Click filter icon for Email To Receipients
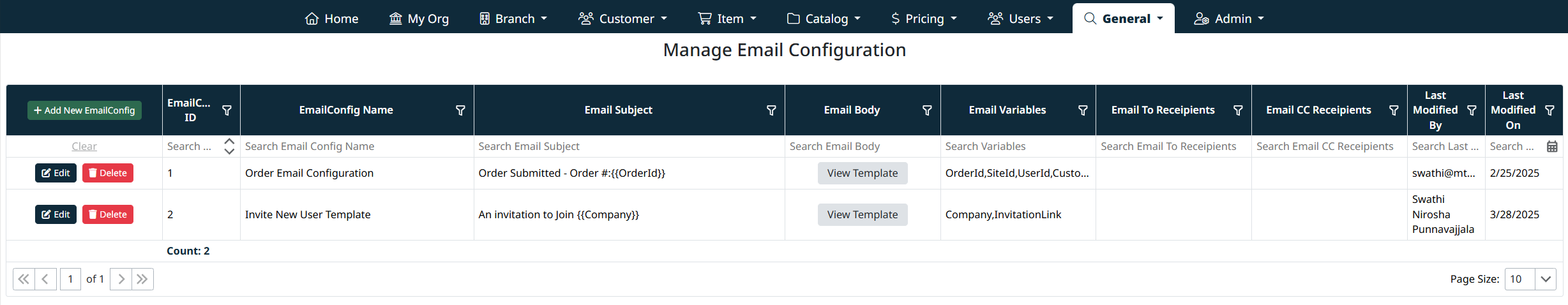Viewport: 1568px width, 305px height. point(1238,110)
